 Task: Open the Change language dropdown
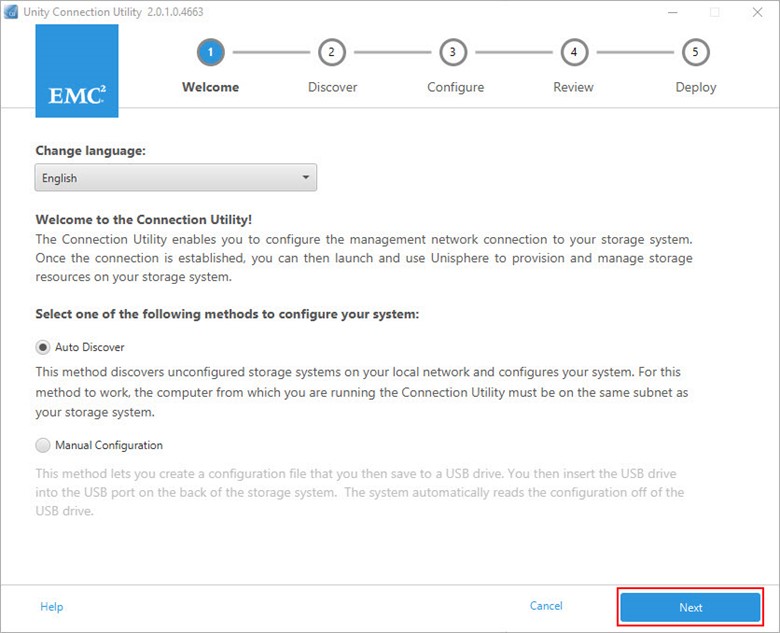pyautogui.click(x=176, y=177)
